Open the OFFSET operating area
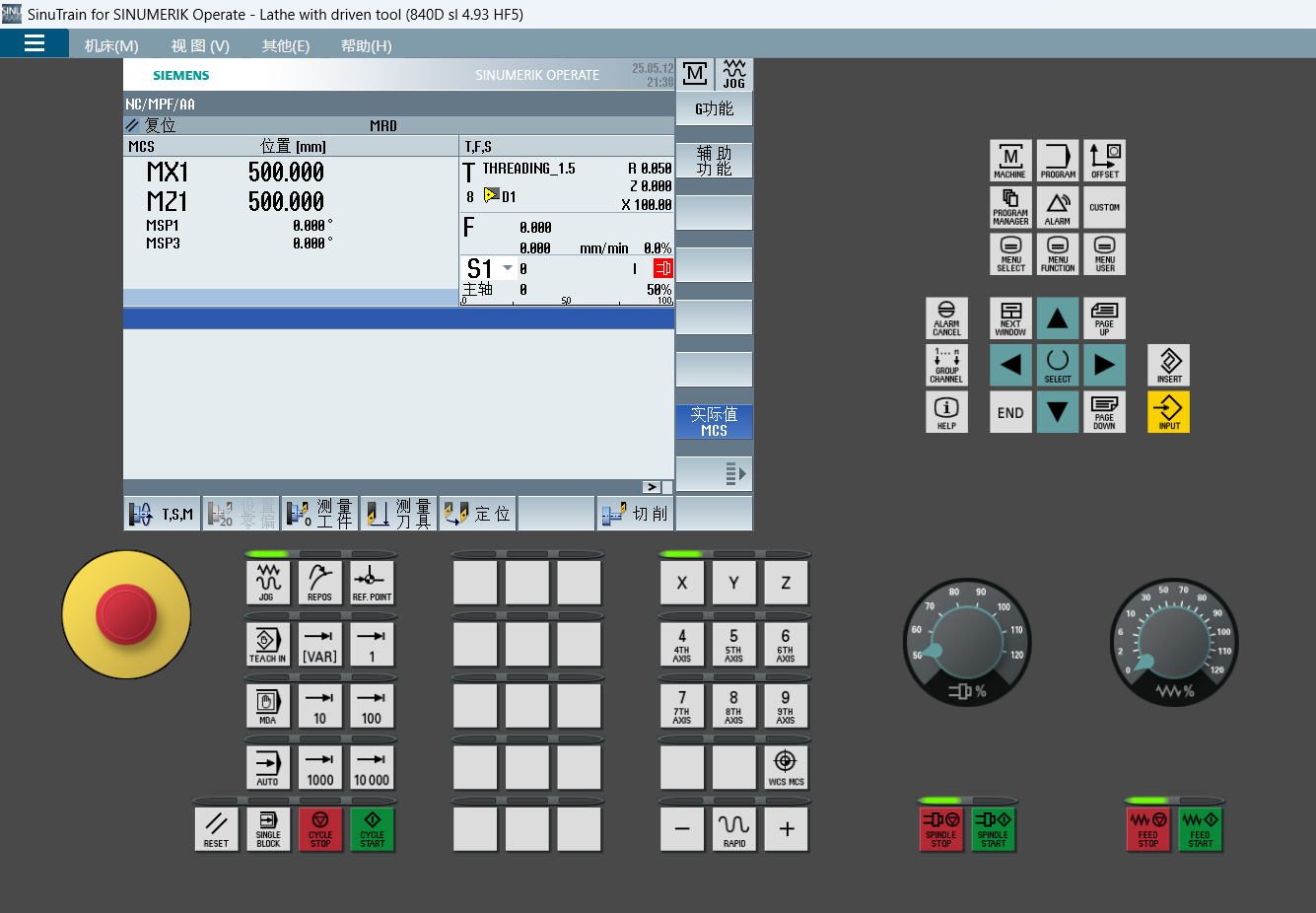1316x913 pixels. click(x=1105, y=161)
